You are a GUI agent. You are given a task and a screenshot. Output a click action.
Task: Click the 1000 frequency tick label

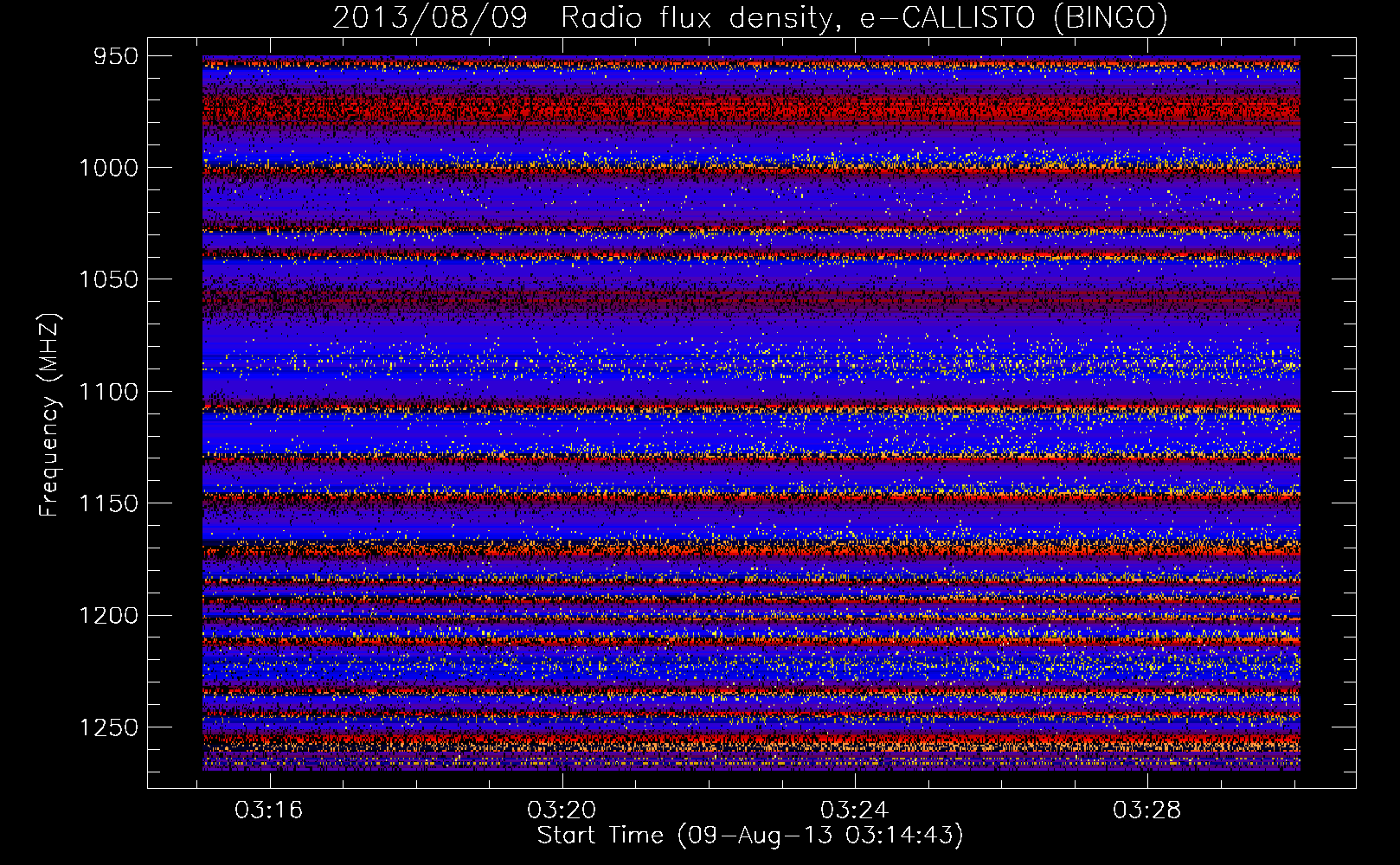click(x=108, y=168)
